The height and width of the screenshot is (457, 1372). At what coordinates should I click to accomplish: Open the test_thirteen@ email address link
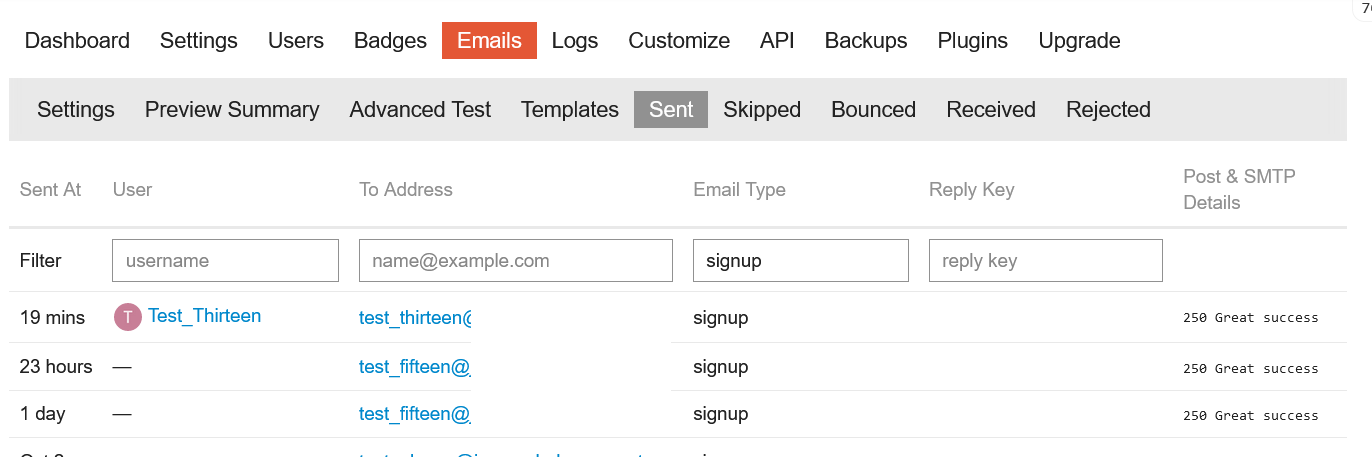pos(415,318)
